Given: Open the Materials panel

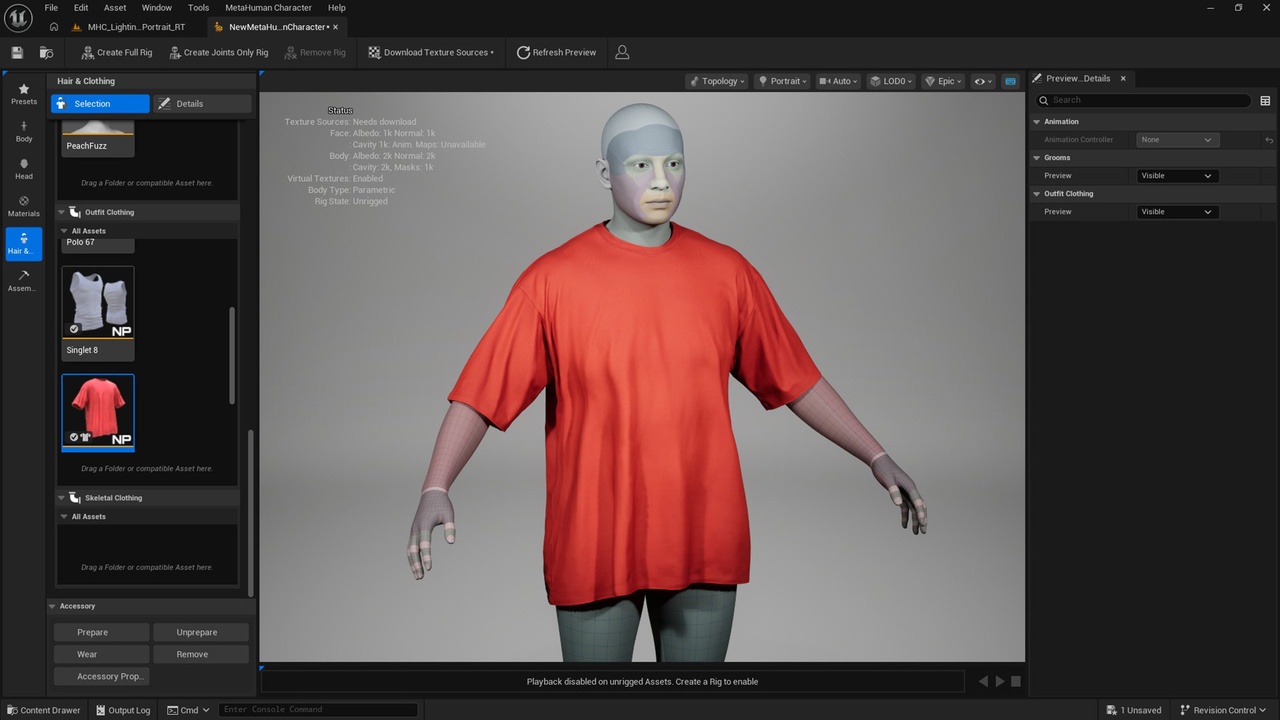Looking at the screenshot, I should tap(24, 206).
